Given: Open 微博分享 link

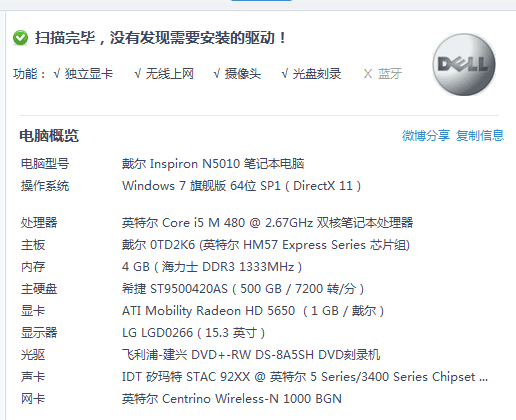Looking at the screenshot, I should pos(426,136).
